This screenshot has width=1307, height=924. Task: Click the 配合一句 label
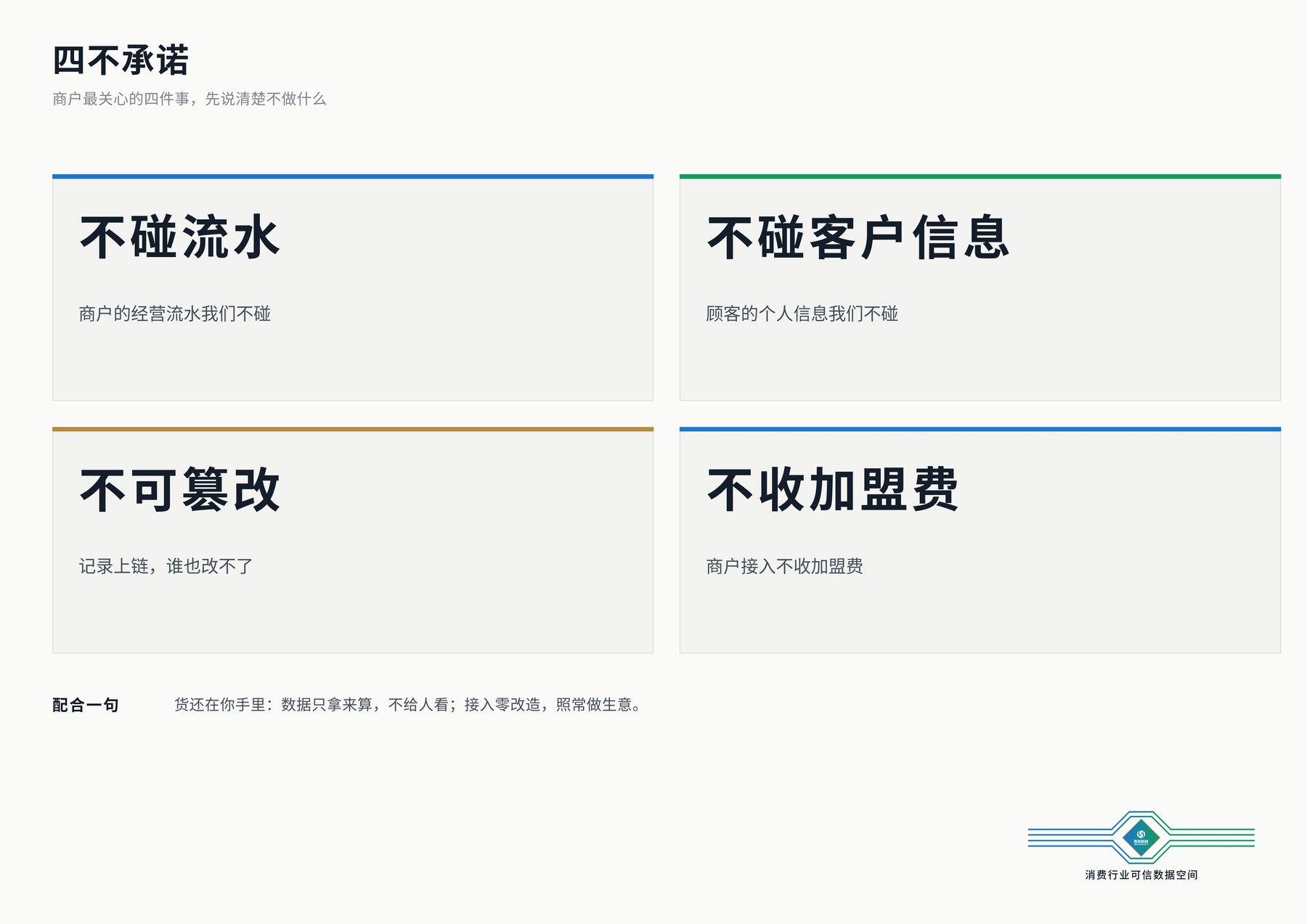click(x=86, y=705)
